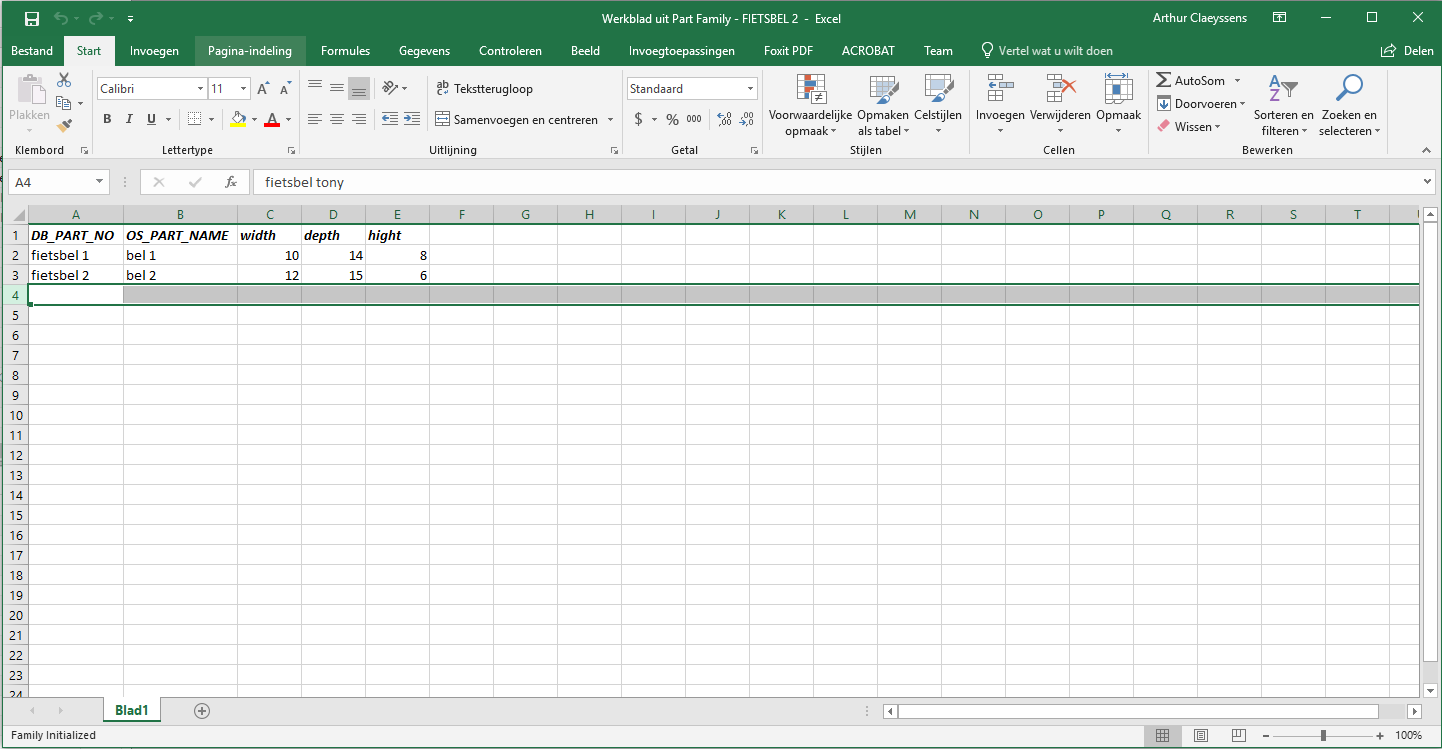Add a new sheet with the plus button
This screenshot has width=1442, height=749.
point(201,710)
